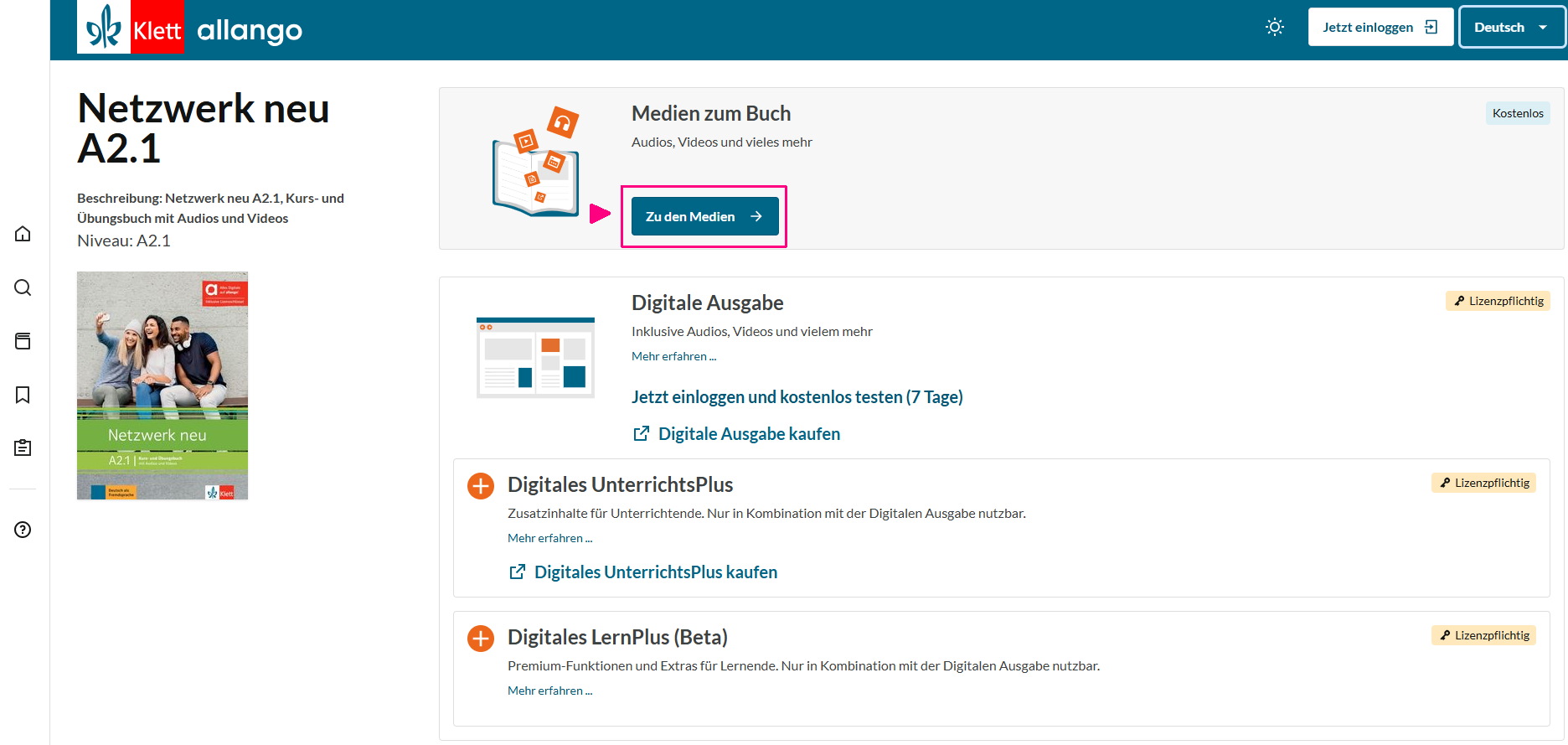1568x745 pixels.
Task: Select the bookmark sidebar icon
Action: (x=23, y=395)
